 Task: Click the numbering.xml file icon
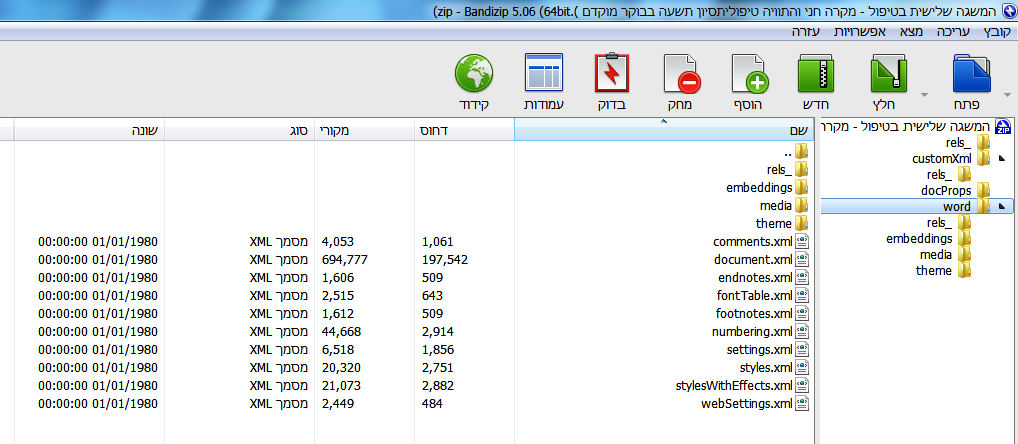click(x=802, y=332)
